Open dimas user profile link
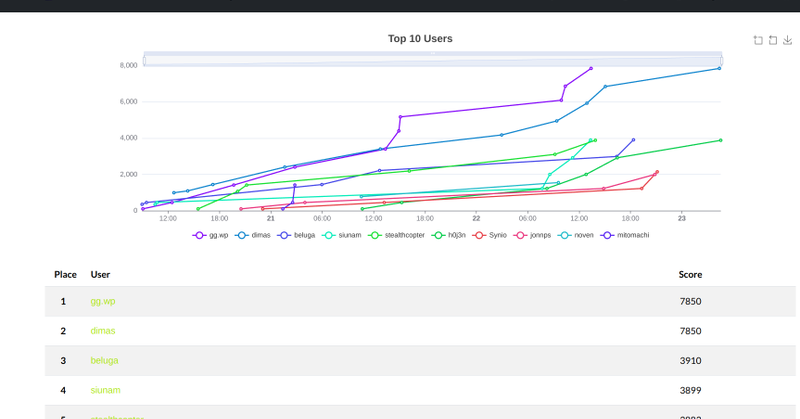 coord(103,331)
